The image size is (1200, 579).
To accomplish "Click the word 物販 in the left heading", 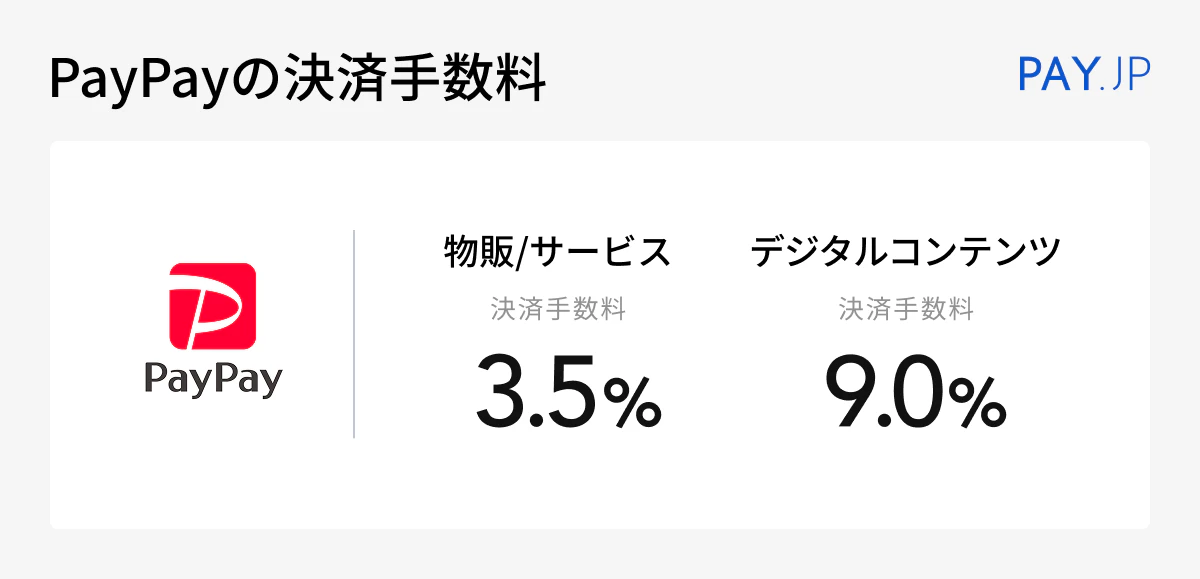I will (476, 254).
